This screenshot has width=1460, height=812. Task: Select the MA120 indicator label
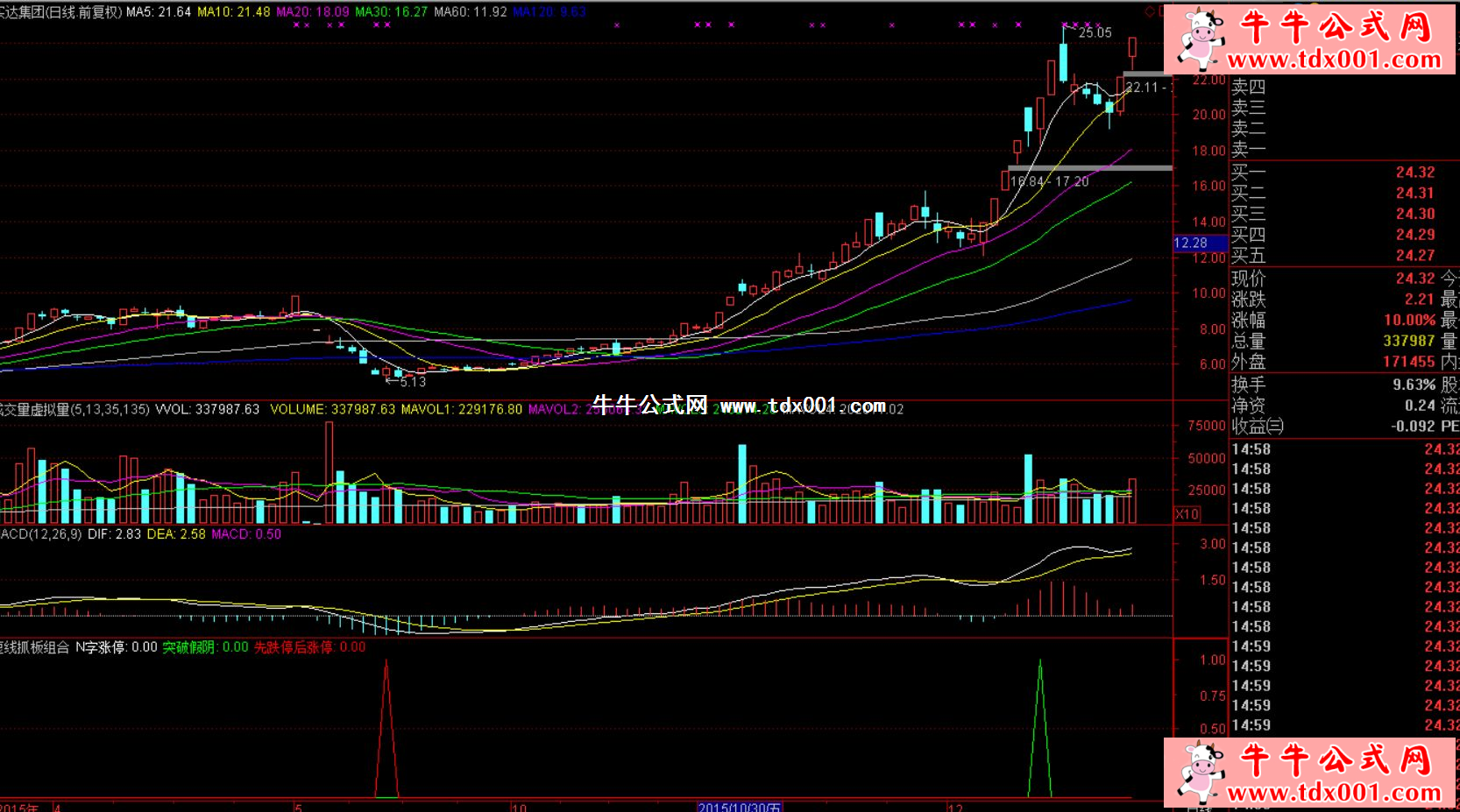click(x=549, y=12)
